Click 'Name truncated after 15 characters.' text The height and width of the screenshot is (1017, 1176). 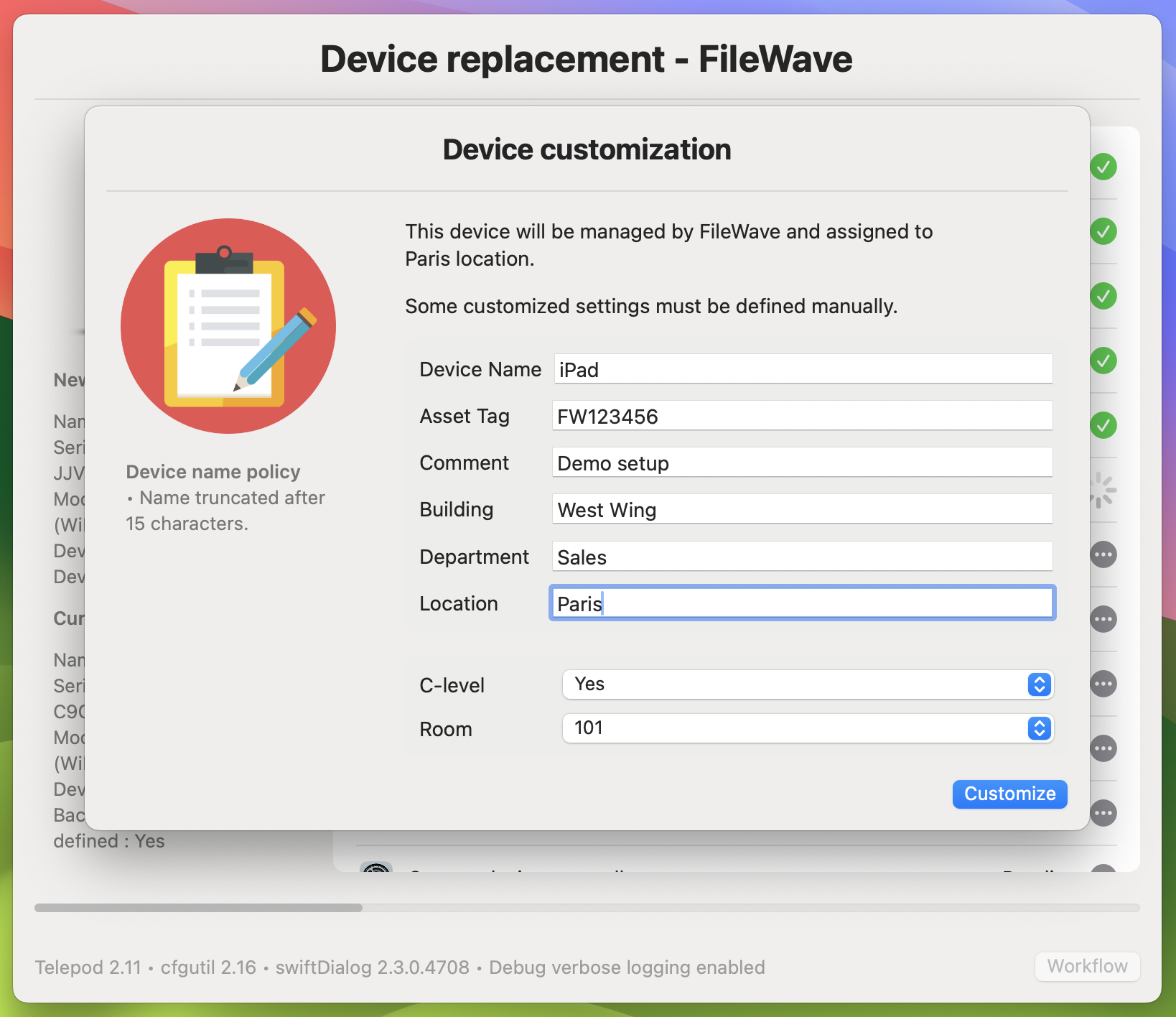coord(225,511)
